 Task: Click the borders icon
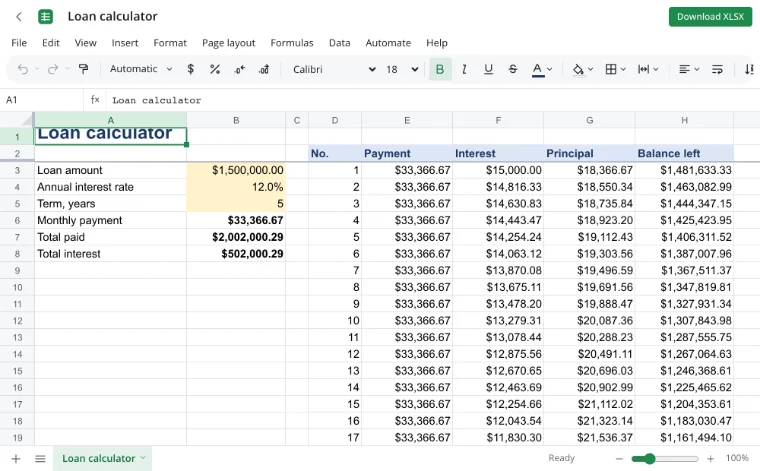coord(611,69)
